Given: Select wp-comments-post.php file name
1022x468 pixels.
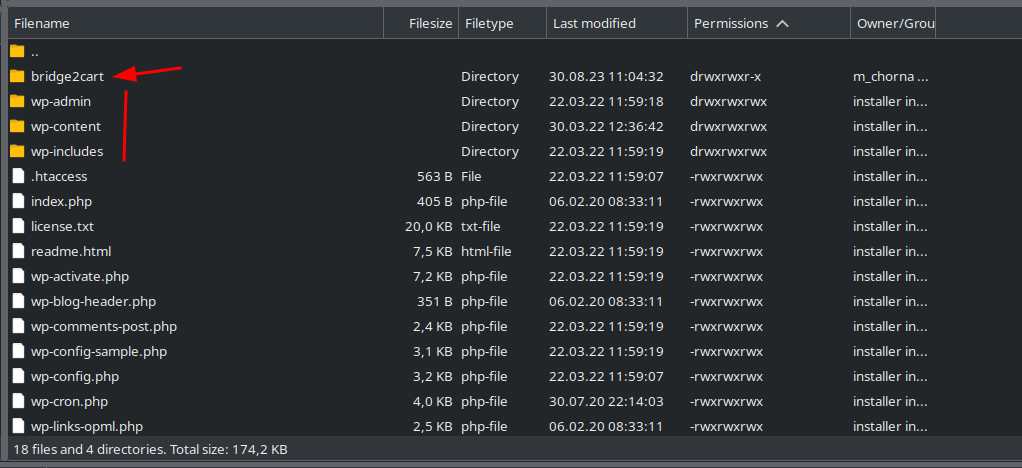Looking at the screenshot, I should click(x=104, y=326).
